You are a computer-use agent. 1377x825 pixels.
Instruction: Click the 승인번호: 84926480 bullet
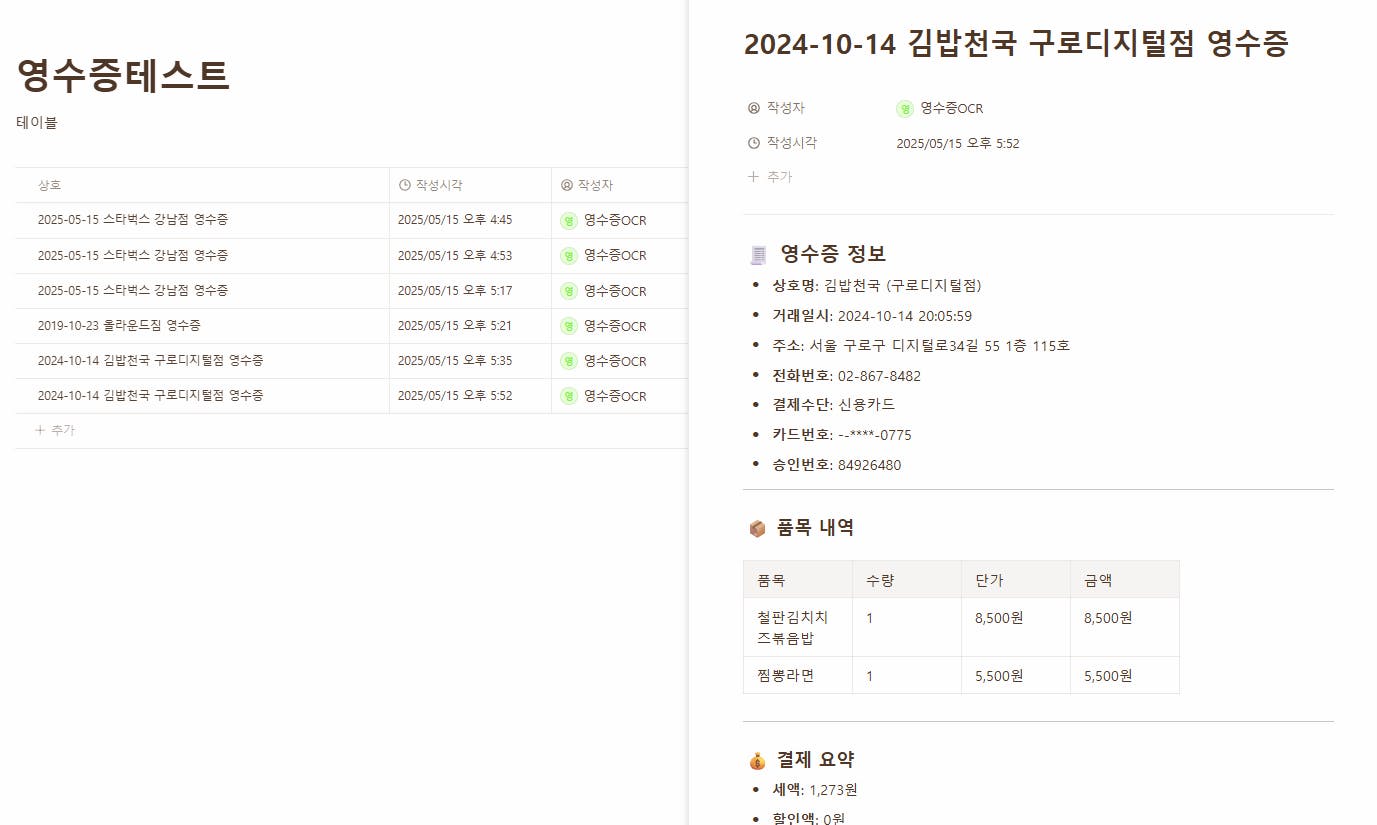tap(837, 465)
